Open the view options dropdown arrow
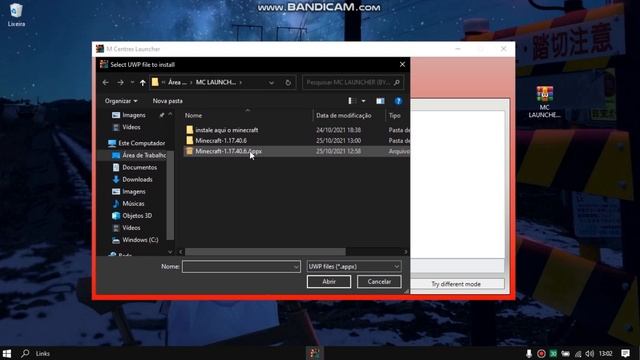The image size is (640, 360). [x=363, y=101]
